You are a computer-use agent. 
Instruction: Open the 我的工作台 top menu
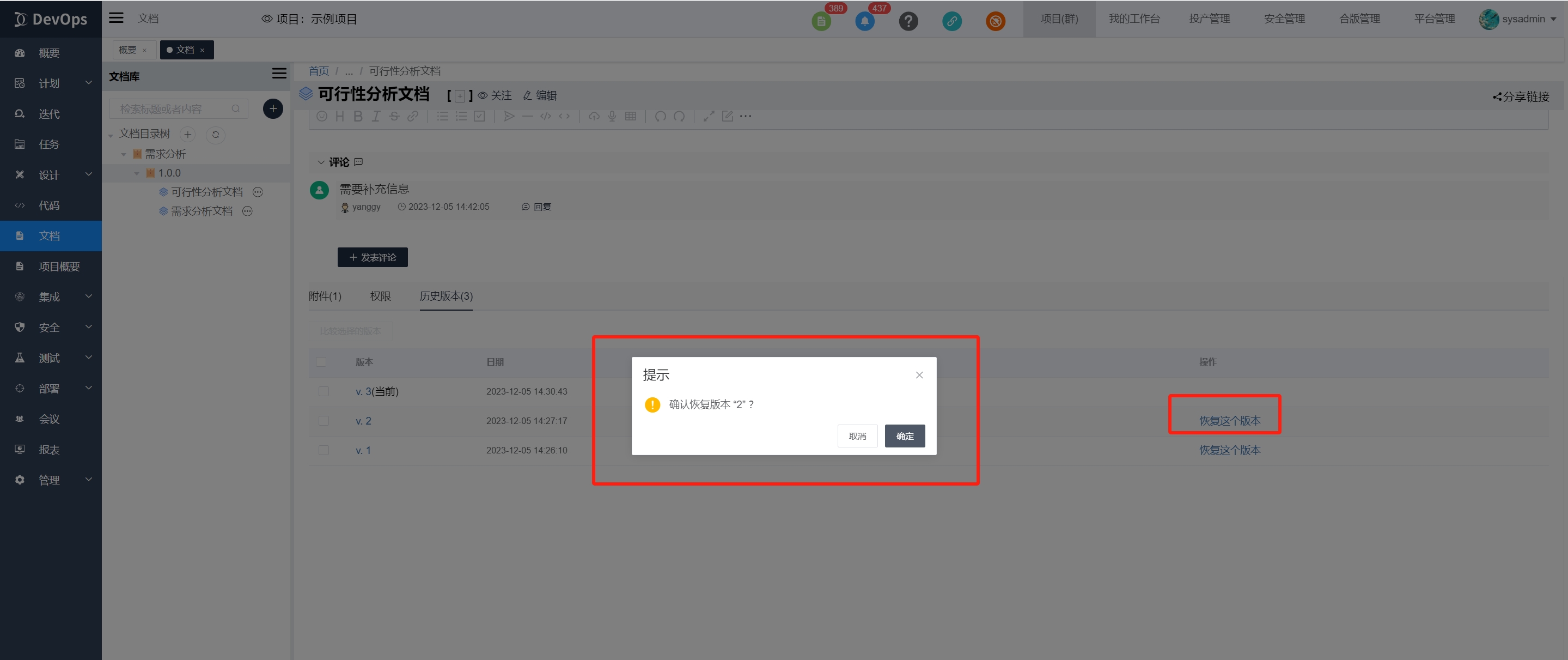(x=1134, y=19)
